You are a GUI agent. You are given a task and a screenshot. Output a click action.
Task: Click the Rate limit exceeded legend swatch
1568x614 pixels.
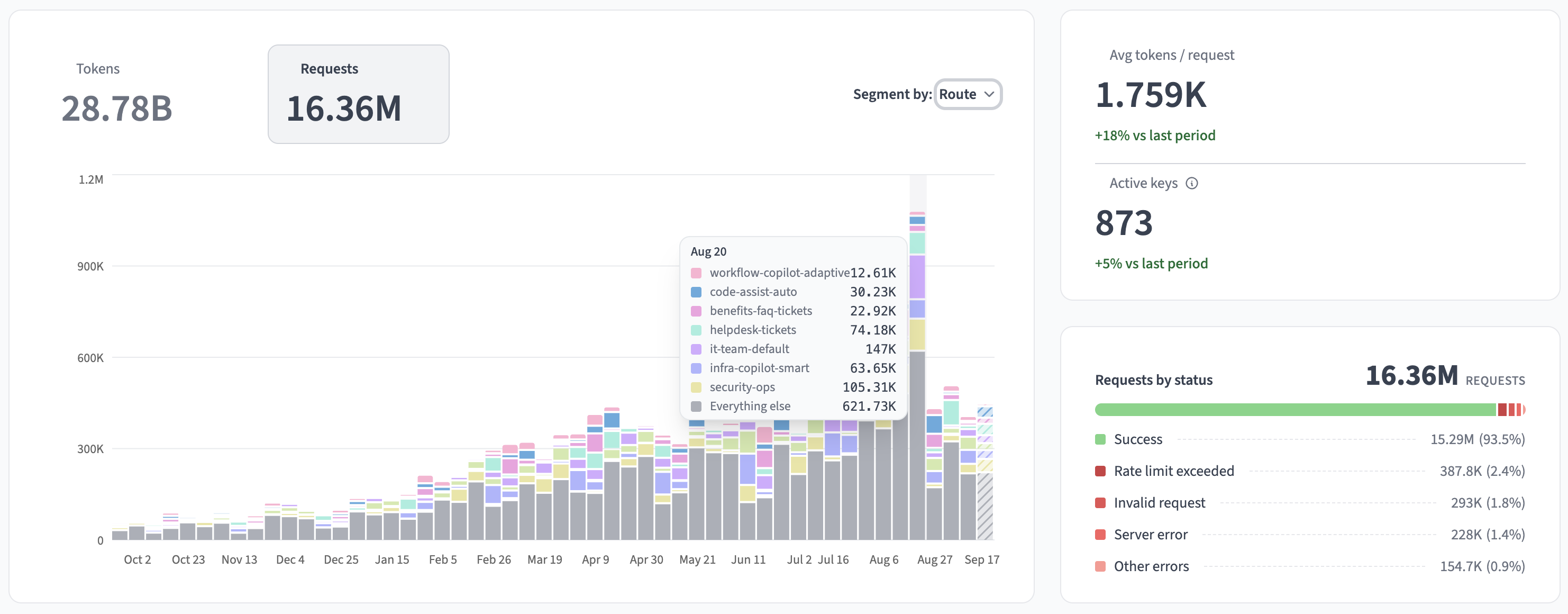pos(1100,471)
